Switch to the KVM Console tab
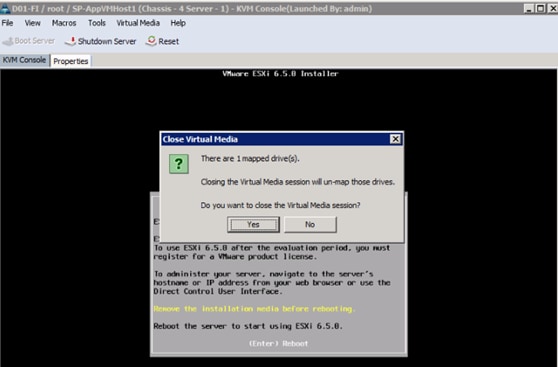The width and height of the screenshot is (558, 367). (24, 60)
